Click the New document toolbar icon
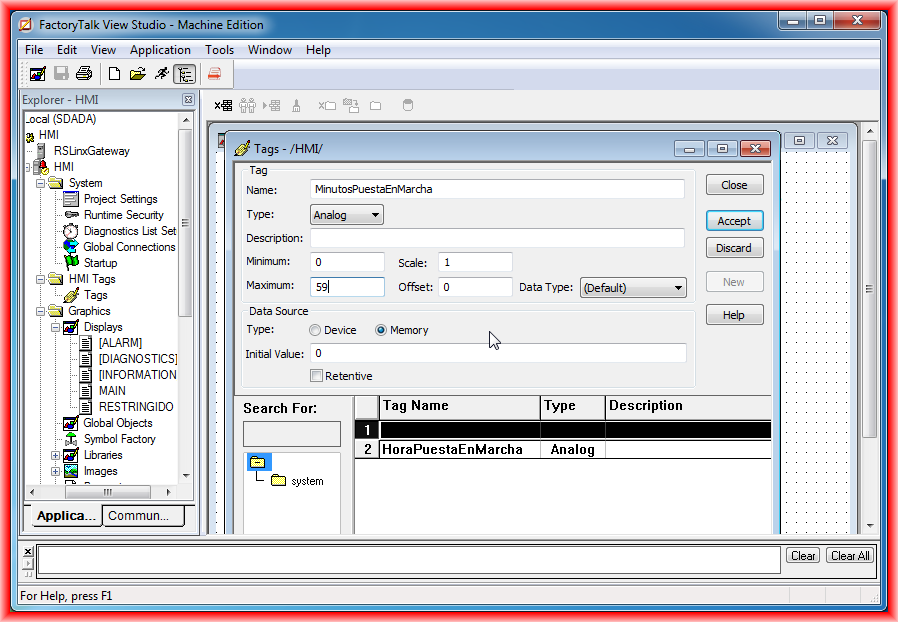Image resolution: width=898 pixels, height=622 pixels. tap(114, 74)
